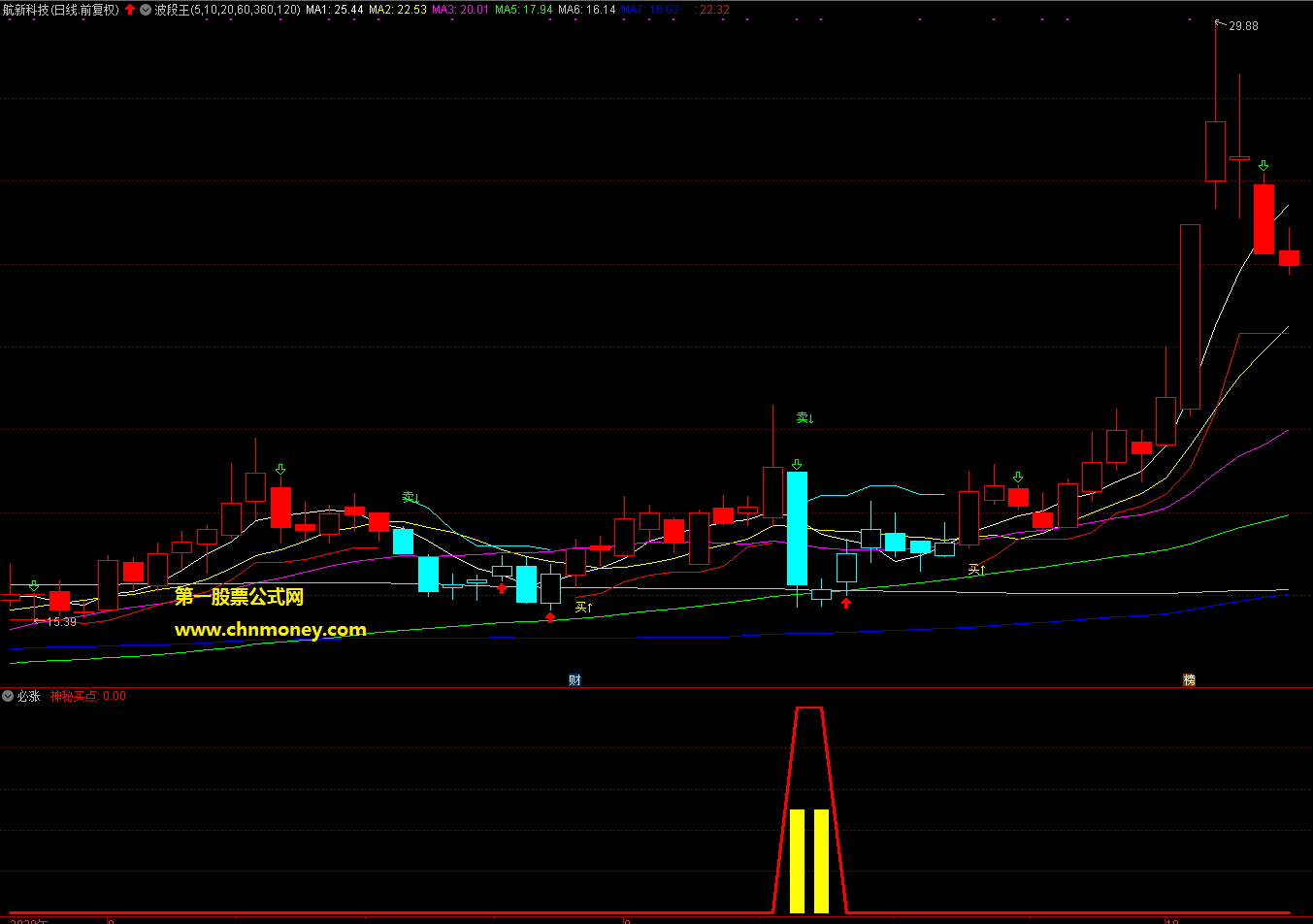Click the red 22.32 value in header
The image size is (1313, 924).
[x=714, y=10]
